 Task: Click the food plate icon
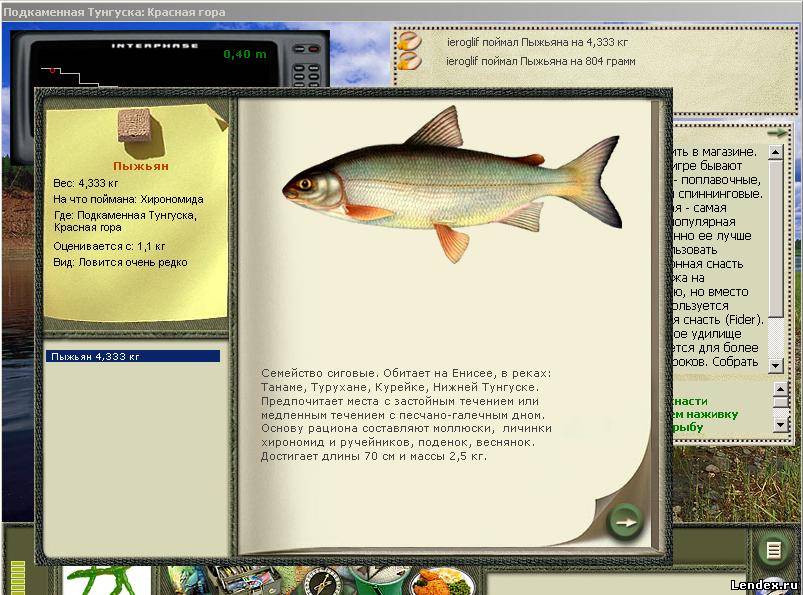(x=436, y=581)
